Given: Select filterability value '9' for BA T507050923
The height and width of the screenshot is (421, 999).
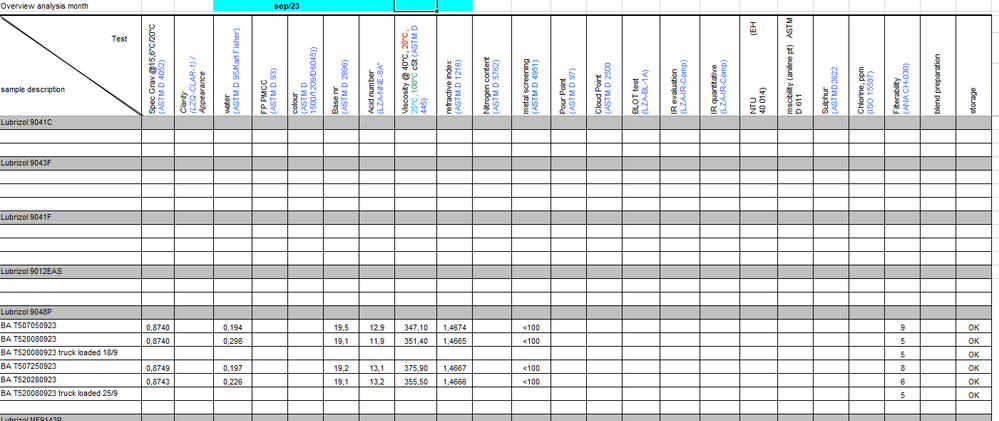Looking at the screenshot, I should click(902, 327).
